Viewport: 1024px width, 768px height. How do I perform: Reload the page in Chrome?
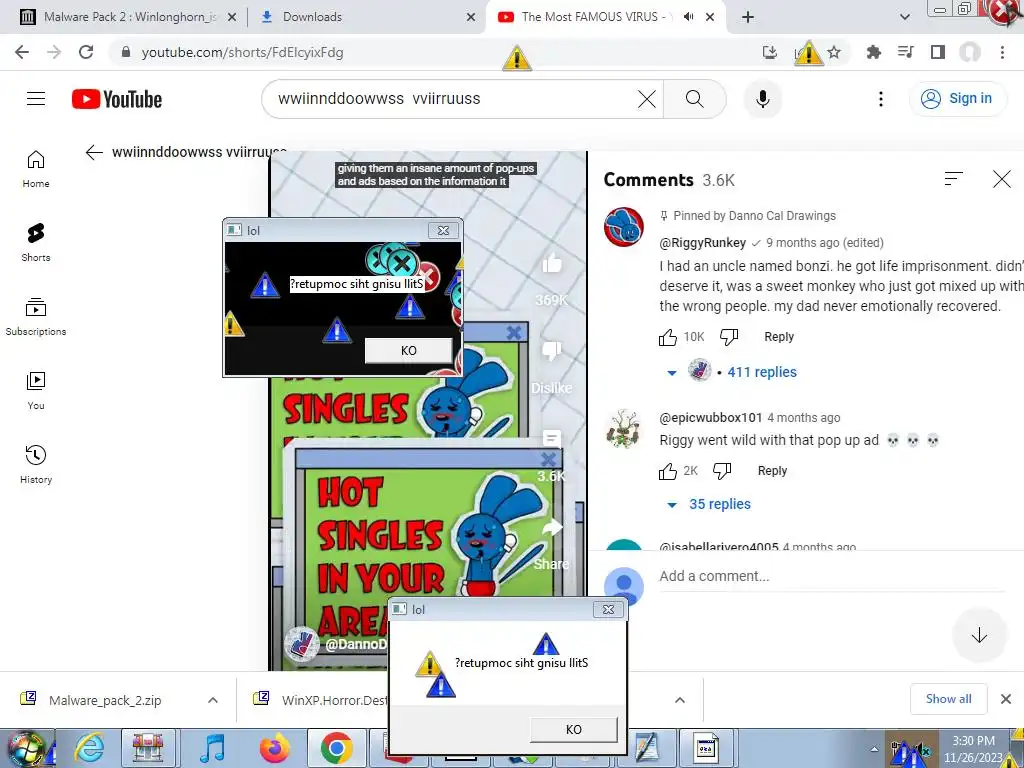(86, 52)
